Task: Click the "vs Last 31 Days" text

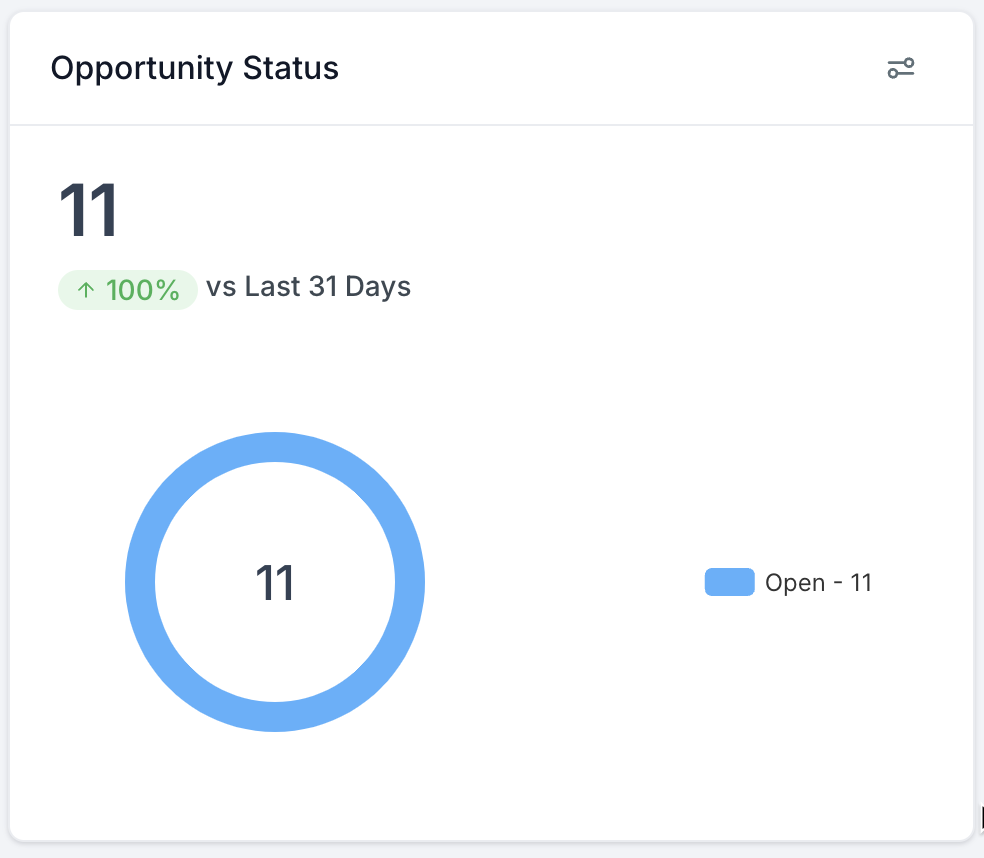Action: click(x=308, y=288)
